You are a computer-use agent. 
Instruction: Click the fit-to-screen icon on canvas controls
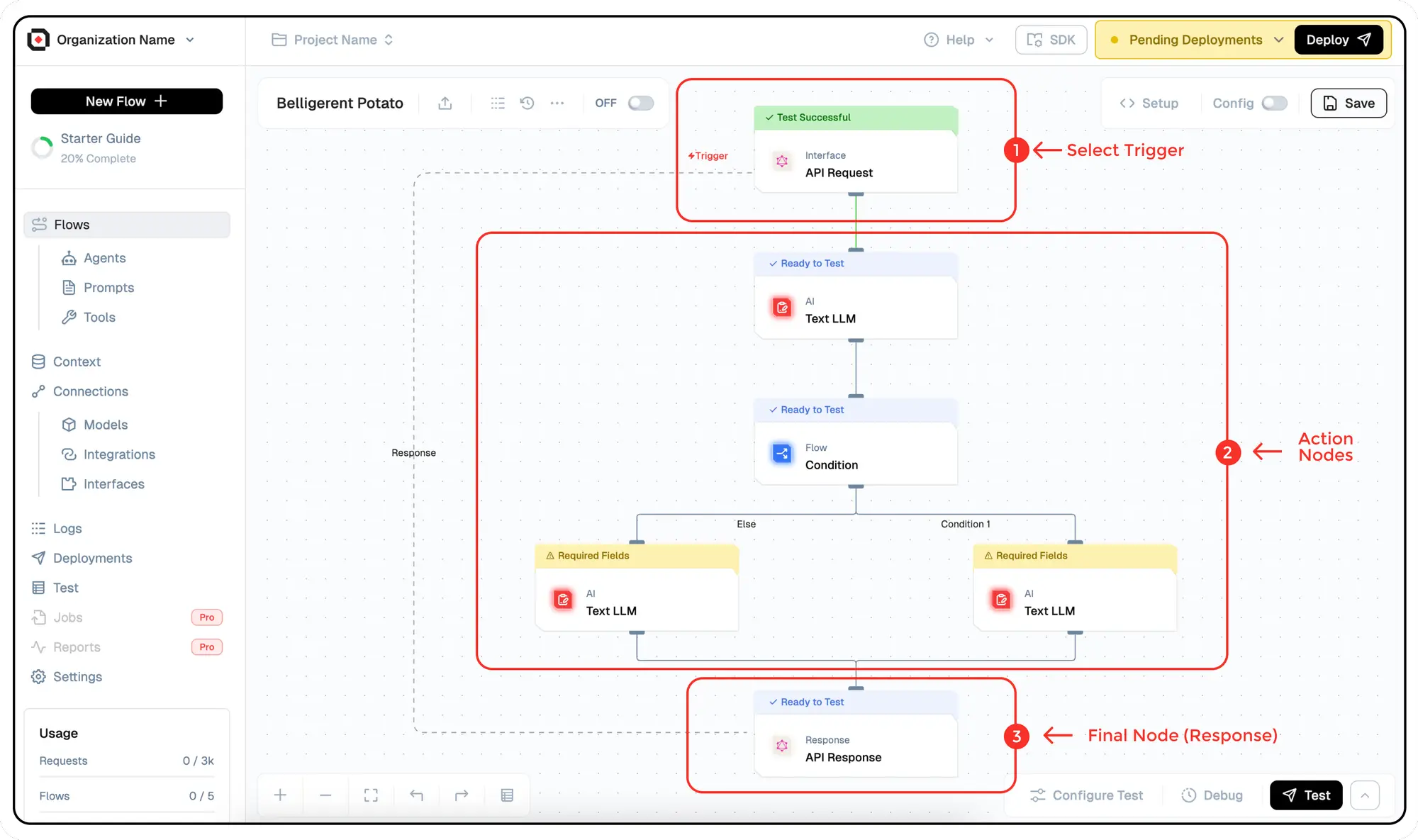click(x=371, y=795)
